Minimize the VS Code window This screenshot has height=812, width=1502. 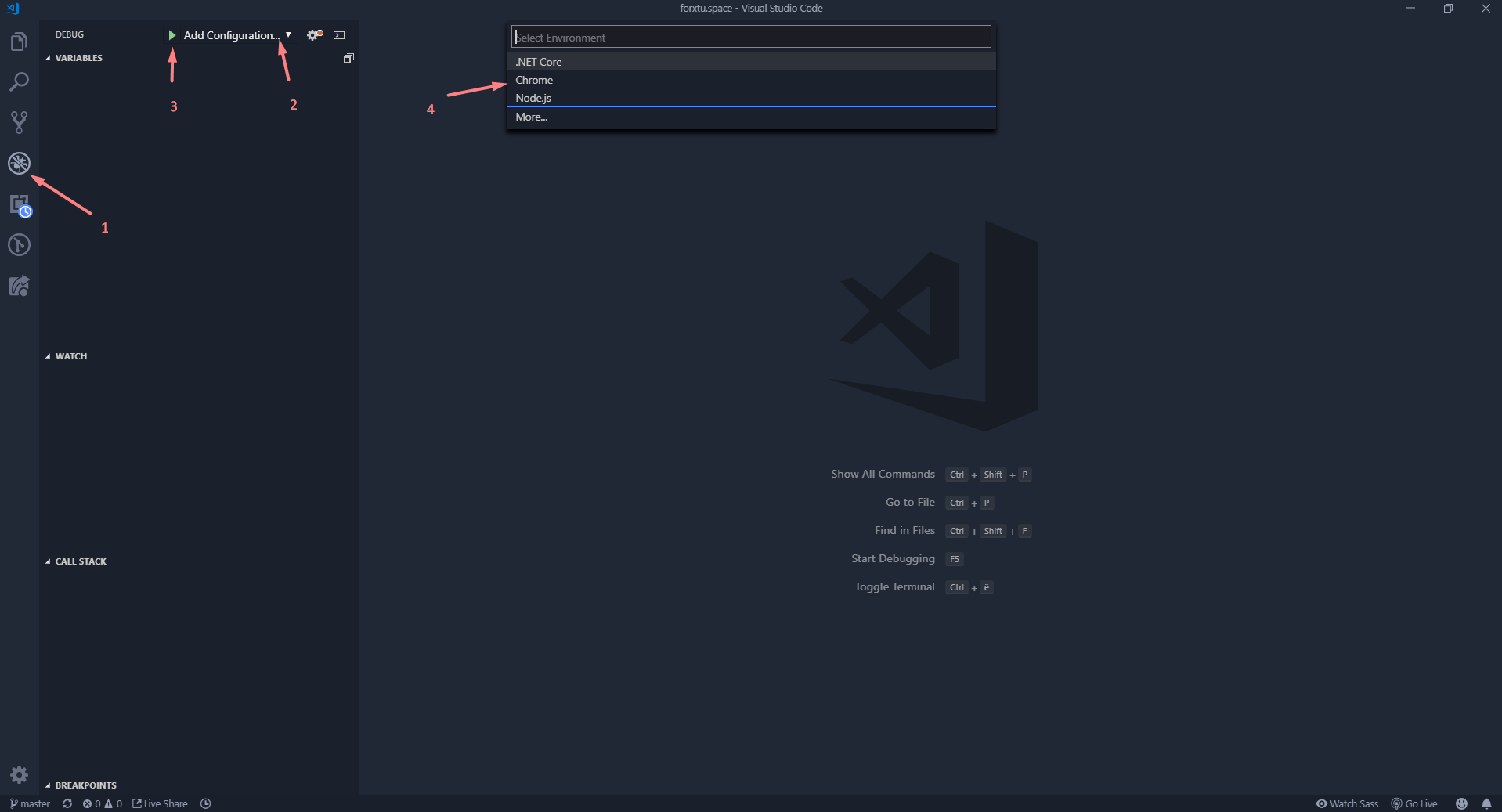tap(1410, 9)
